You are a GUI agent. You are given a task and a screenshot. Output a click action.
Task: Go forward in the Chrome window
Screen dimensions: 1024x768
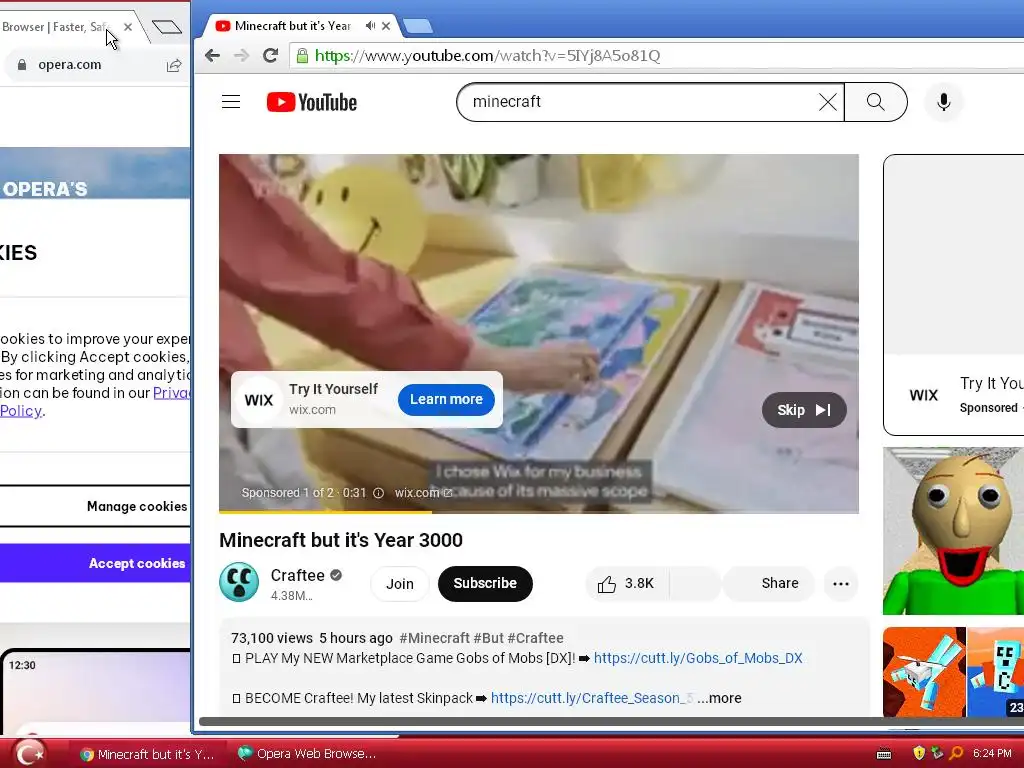pyautogui.click(x=242, y=56)
